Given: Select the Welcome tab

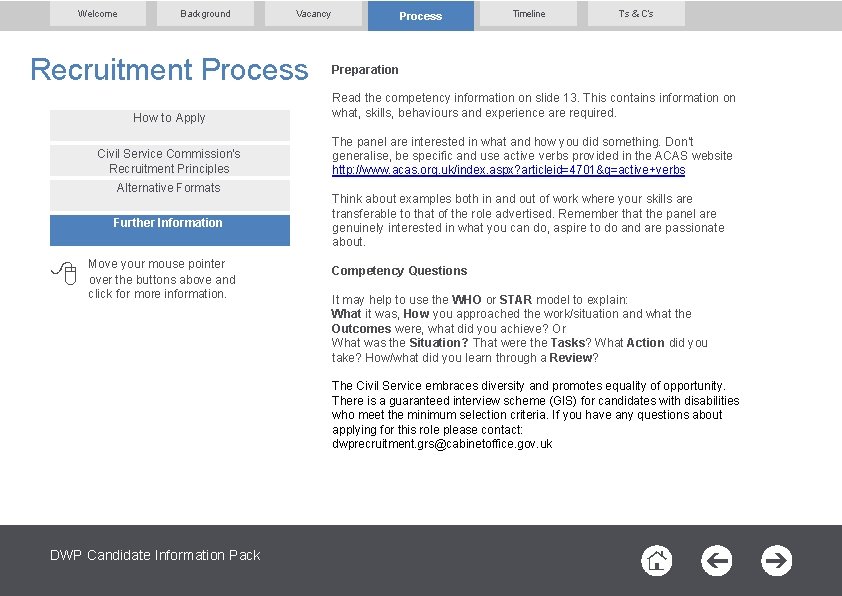Looking at the screenshot, I should click(97, 14).
